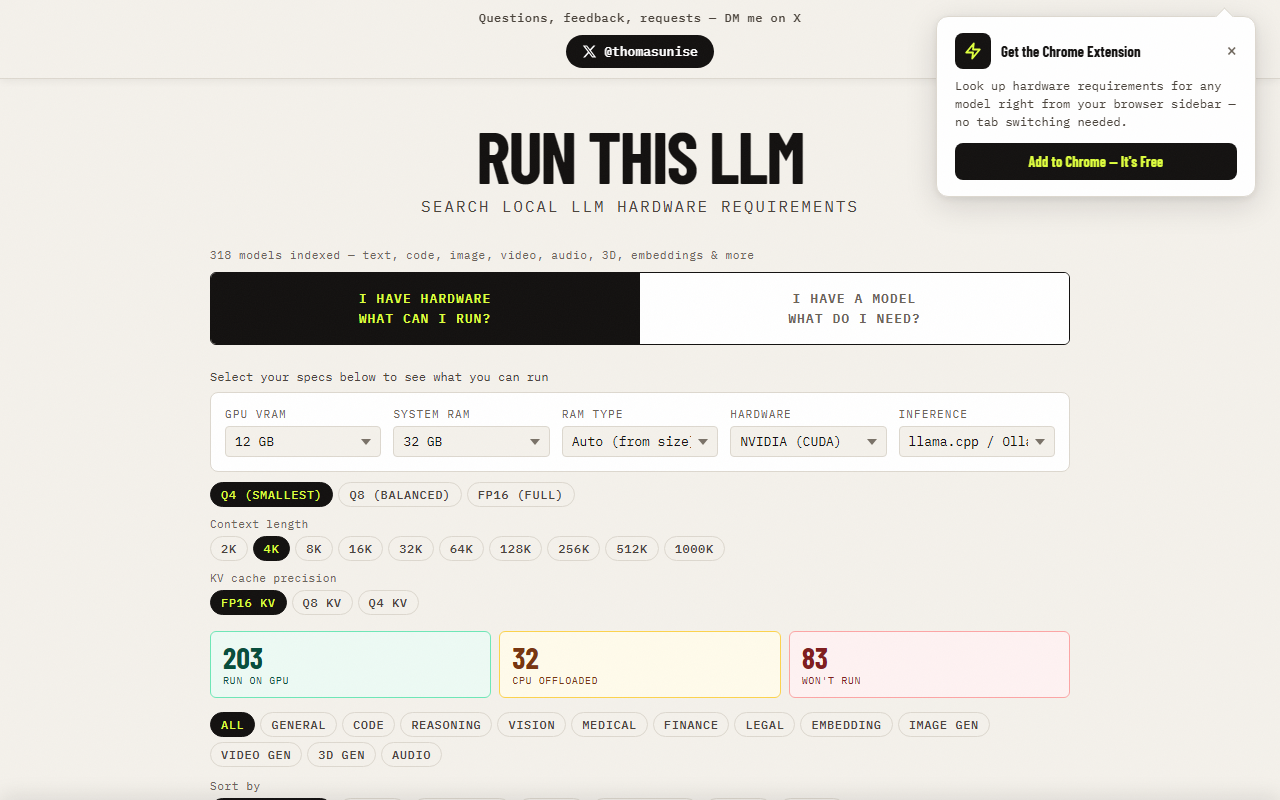
Task: Choose Q8 KV cache precision
Action: click(322, 603)
